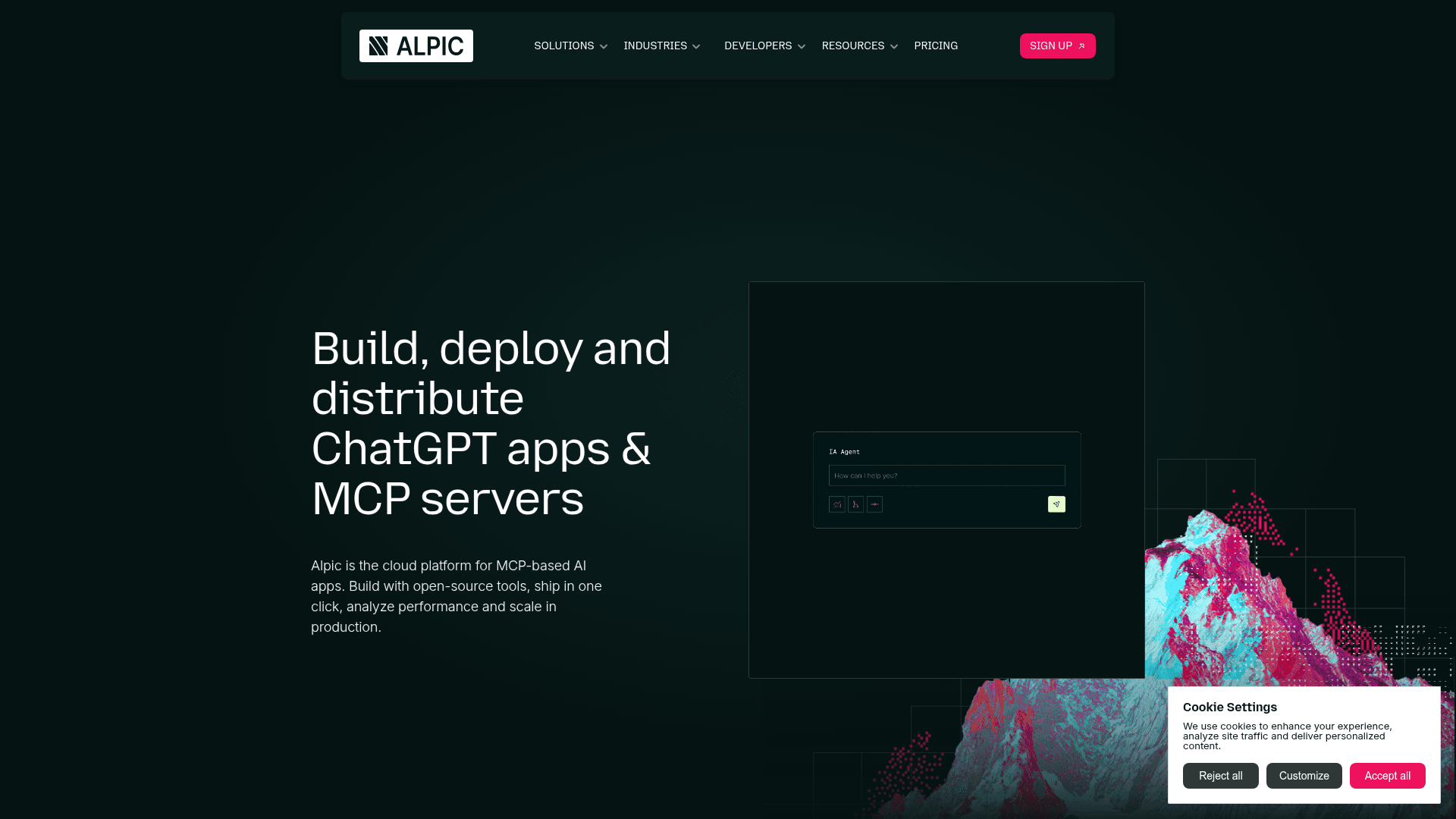1456x819 pixels.
Task: Go to the Pricing page
Action: pyautogui.click(x=936, y=45)
